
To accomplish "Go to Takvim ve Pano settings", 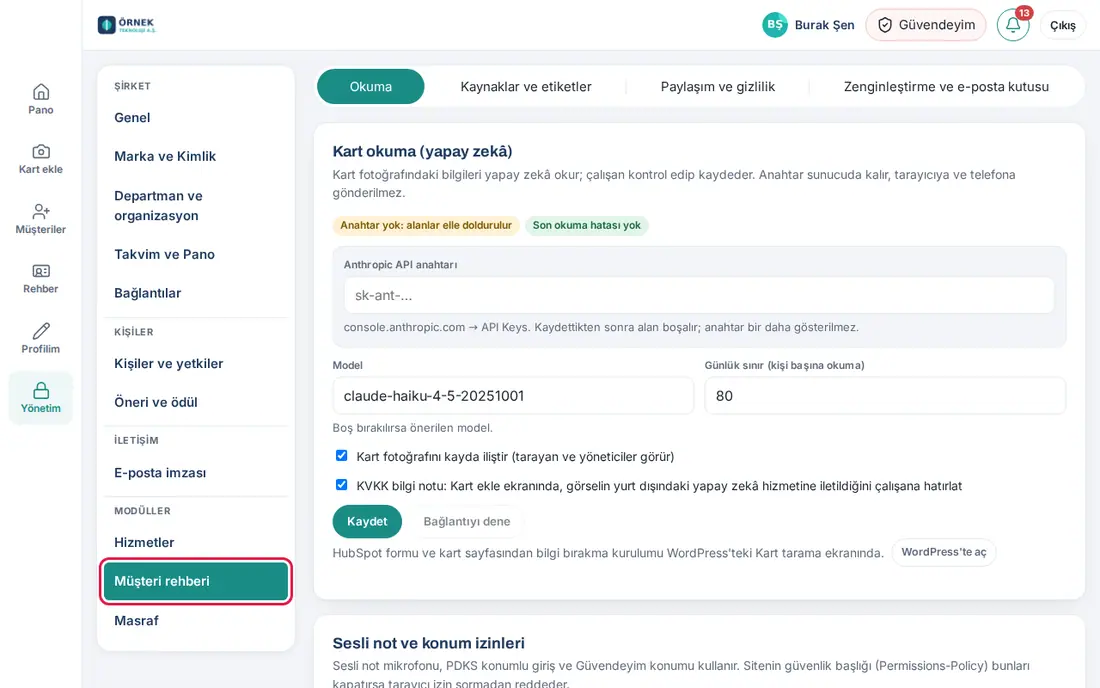I will point(196,254).
